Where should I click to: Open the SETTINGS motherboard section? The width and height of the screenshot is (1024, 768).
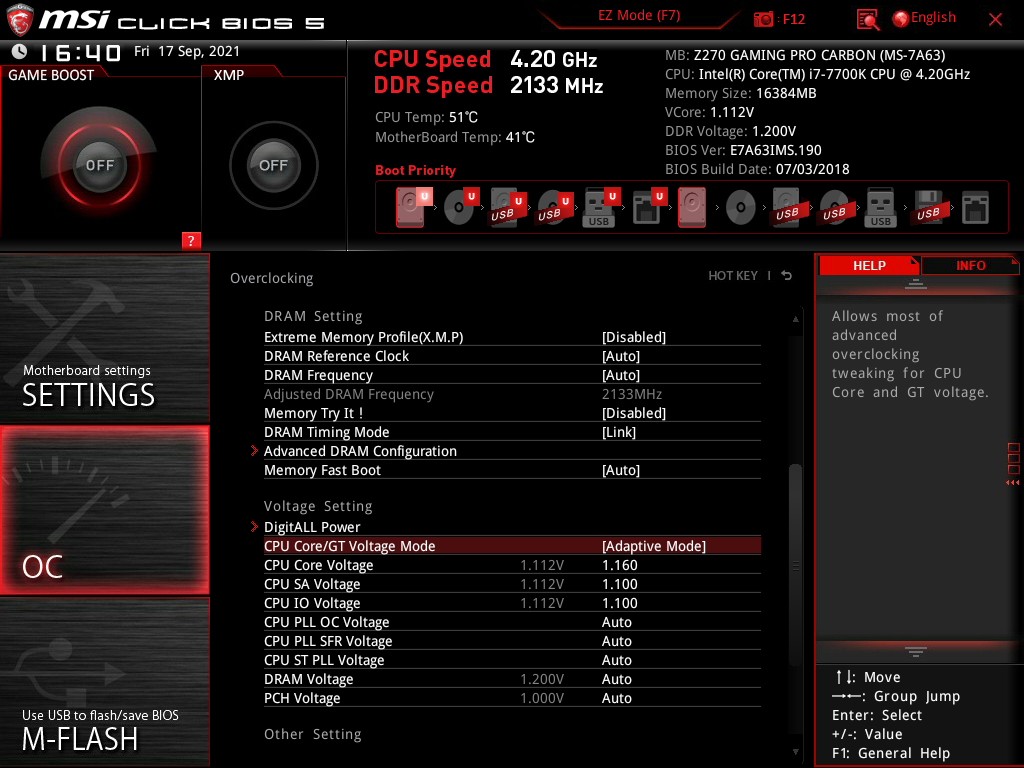click(104, 338)
